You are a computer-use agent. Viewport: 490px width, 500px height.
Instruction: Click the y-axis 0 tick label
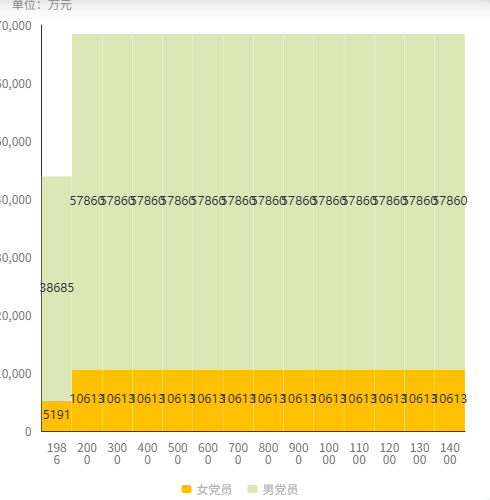click(28, 432)
